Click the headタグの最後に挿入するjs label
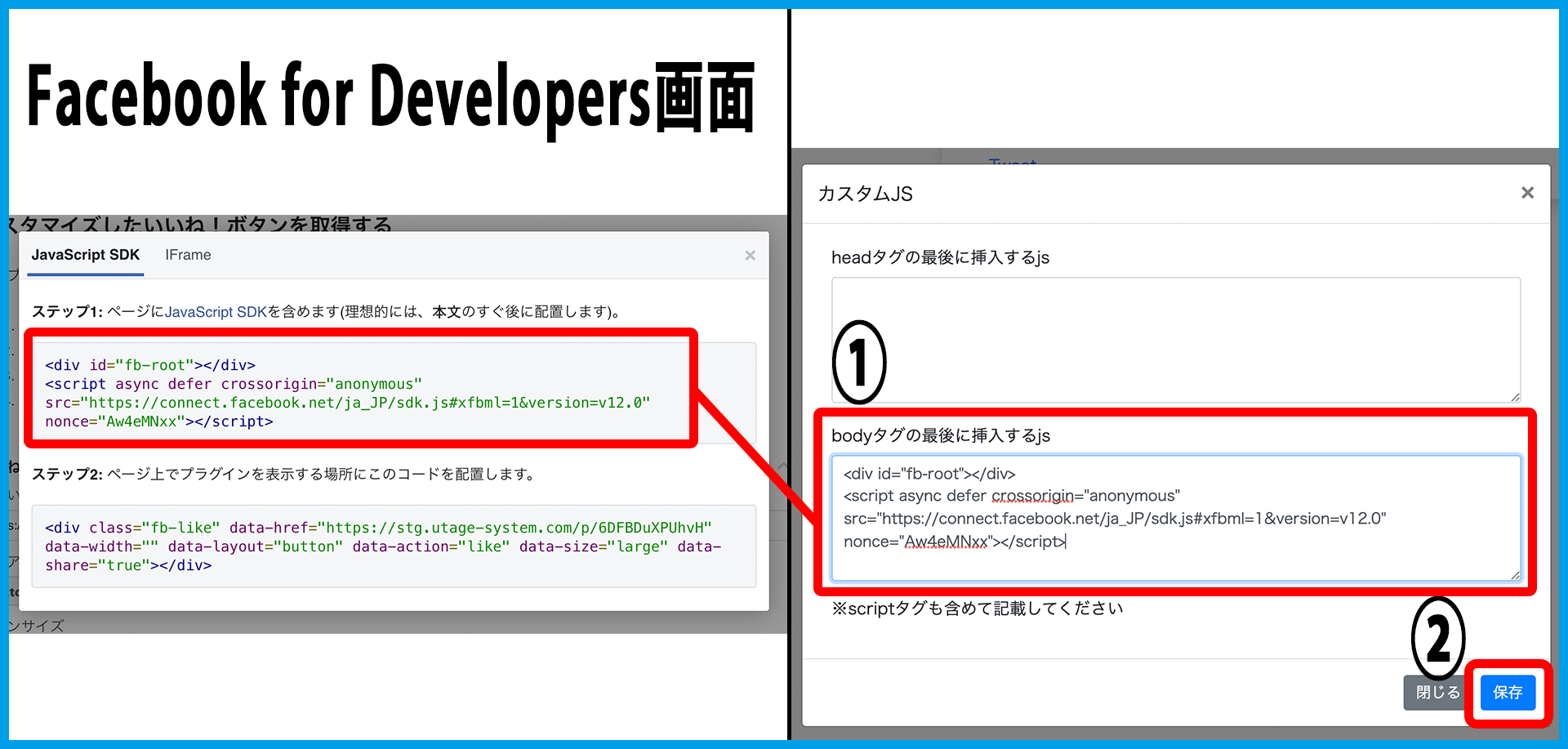 940,257
